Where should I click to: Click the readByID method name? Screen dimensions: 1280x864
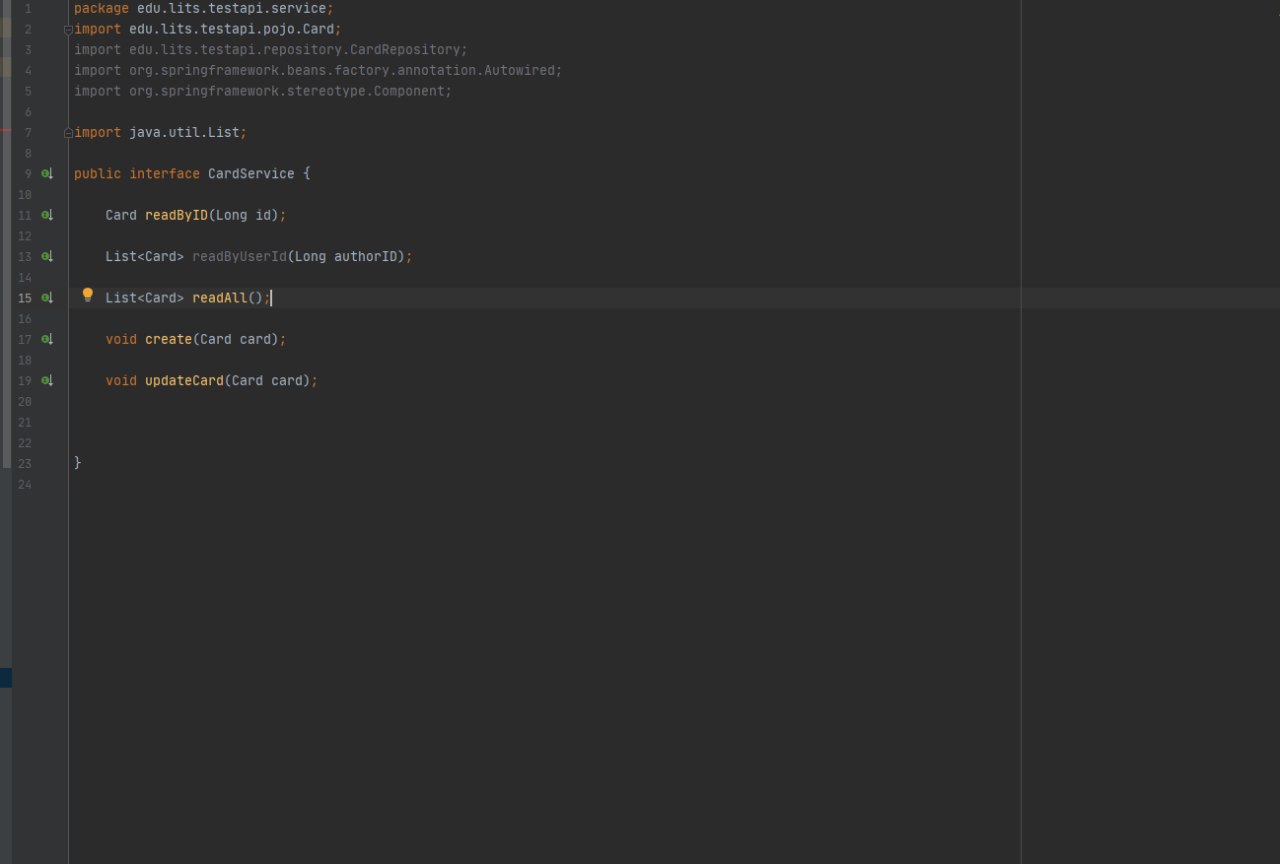tap(176, 215)
